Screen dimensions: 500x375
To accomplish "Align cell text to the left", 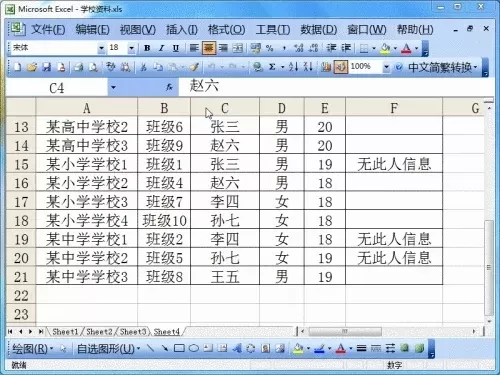I will point(194,48).
